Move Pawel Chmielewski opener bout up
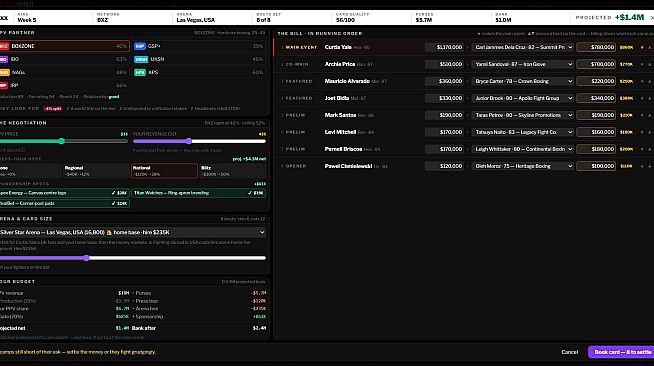 tap(649, 166)
